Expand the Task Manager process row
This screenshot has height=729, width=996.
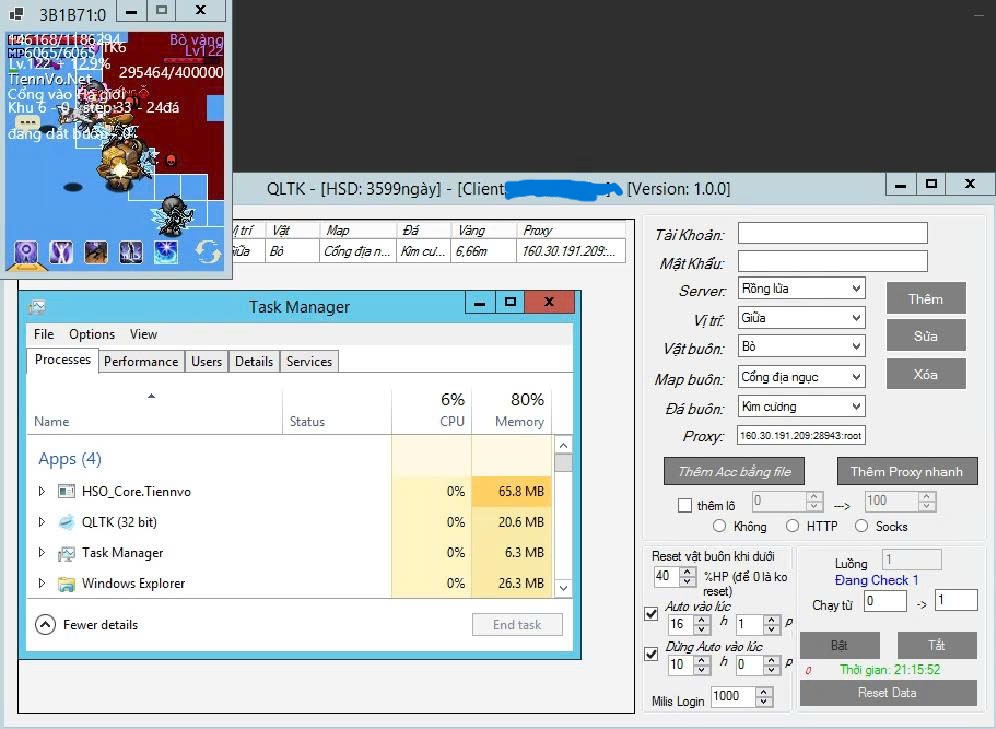pyautogui.click(x=42, y=552)
